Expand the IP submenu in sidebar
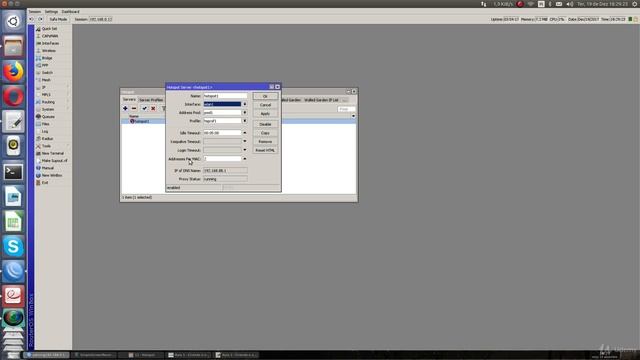 [44, 87]
